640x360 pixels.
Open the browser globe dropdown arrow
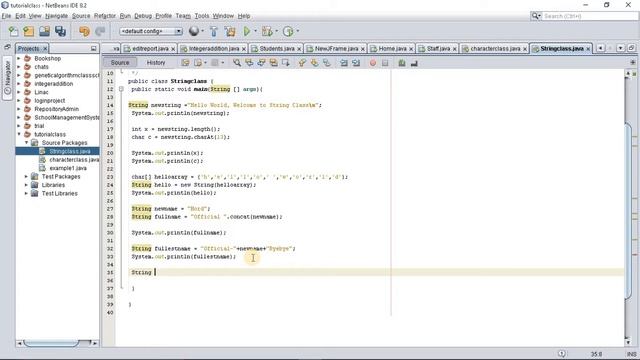pos(202,31)
